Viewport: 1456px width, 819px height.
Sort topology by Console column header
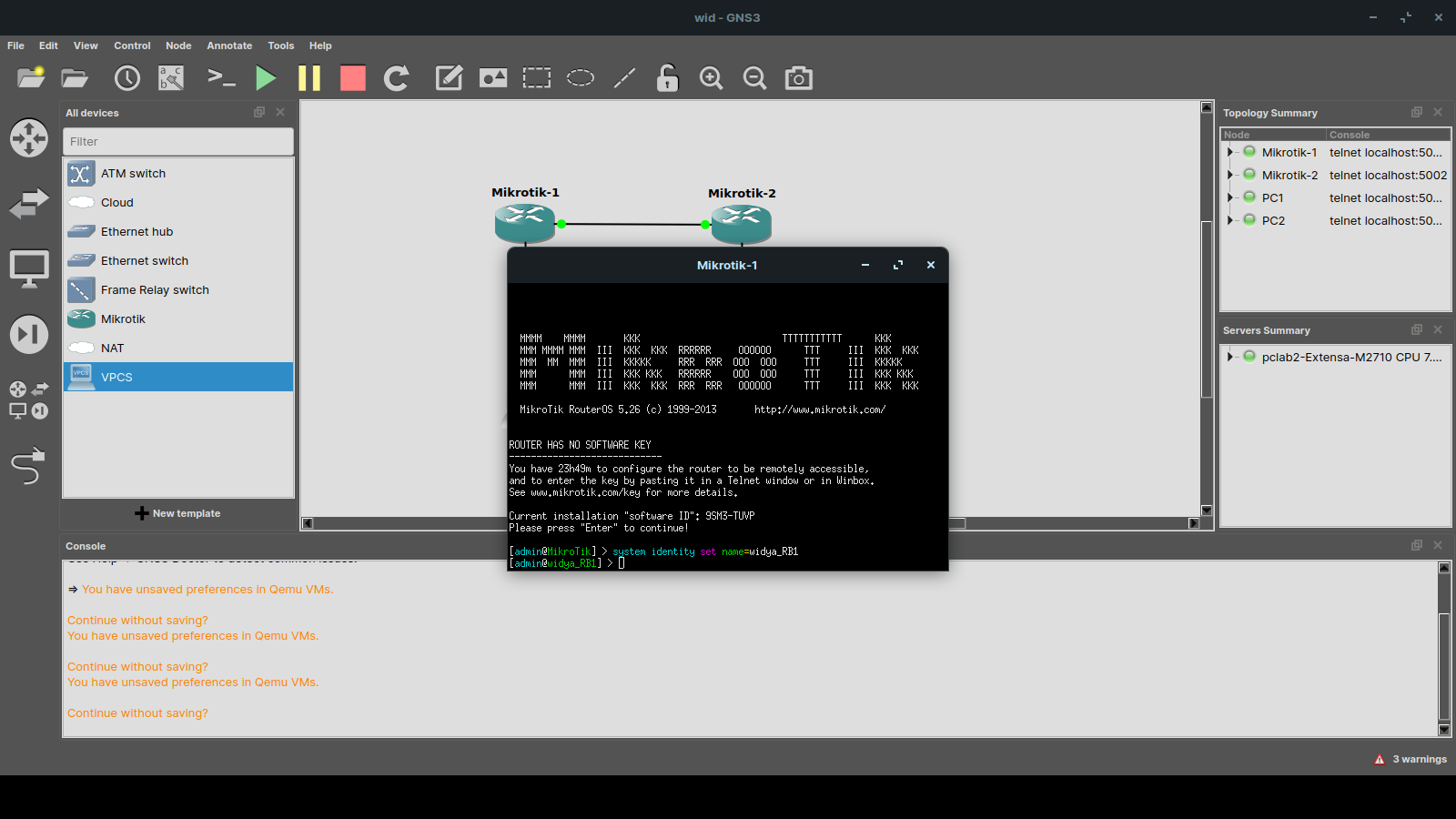[x=1388, y=135]
